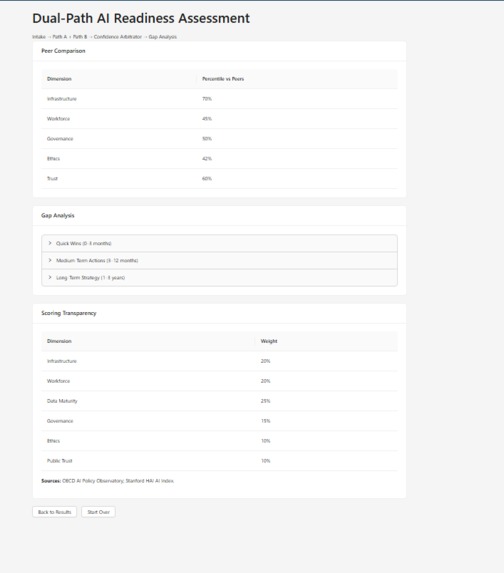Click the Gap Analysis card heading

[58, 216]
